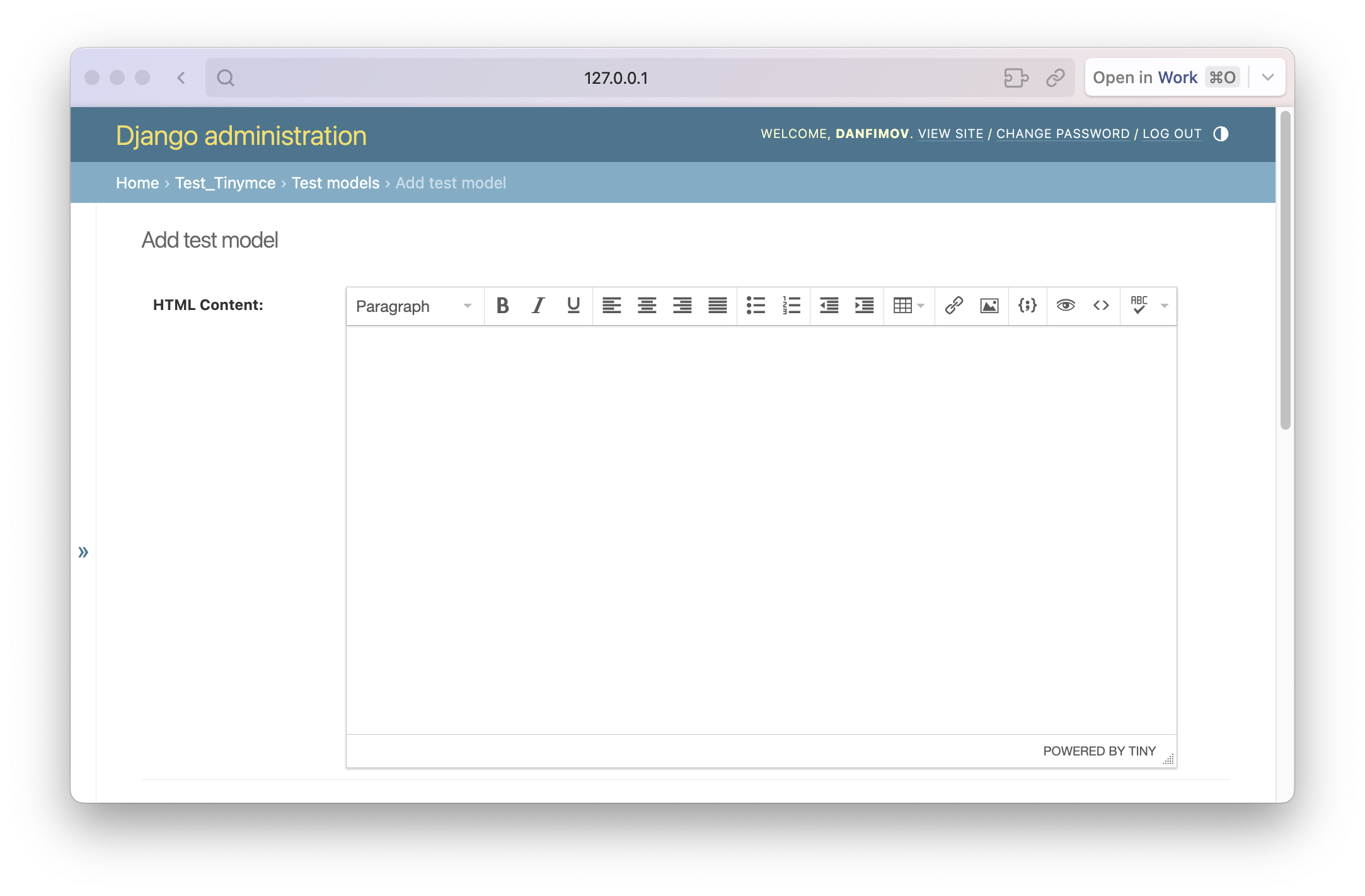Expand the Open in dropdown chevron
Screen dimensions: 1365x896
click(x=1268, y=78)
